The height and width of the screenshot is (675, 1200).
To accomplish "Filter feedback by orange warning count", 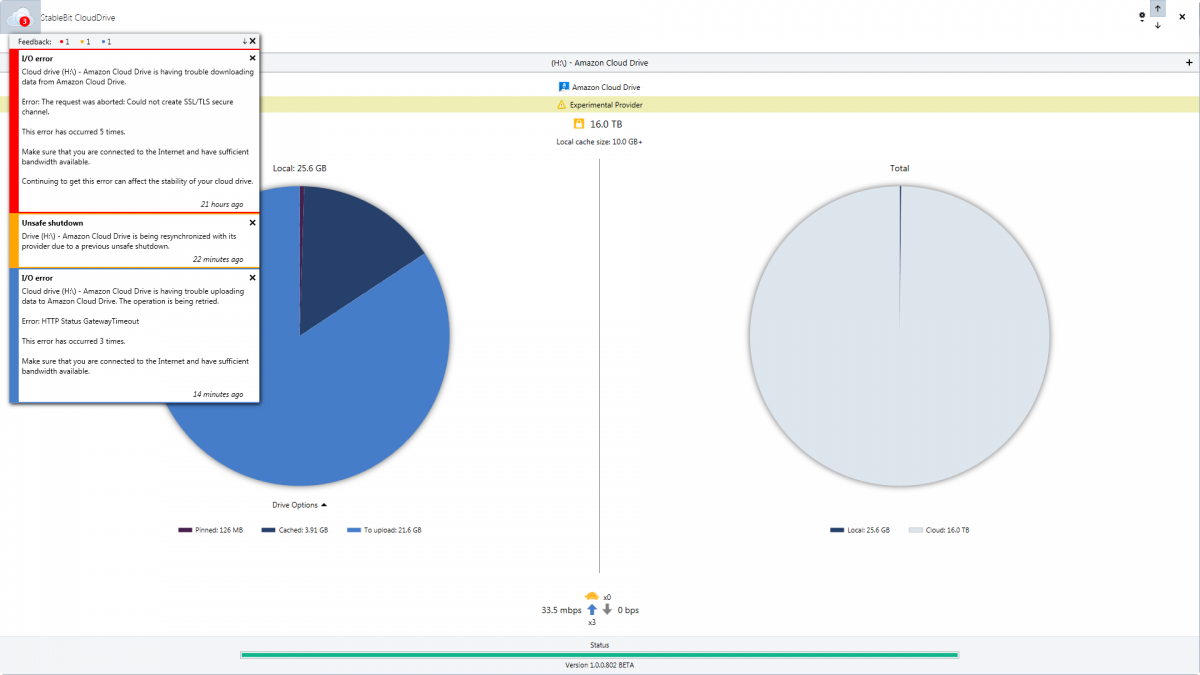I will click(85, 42).
